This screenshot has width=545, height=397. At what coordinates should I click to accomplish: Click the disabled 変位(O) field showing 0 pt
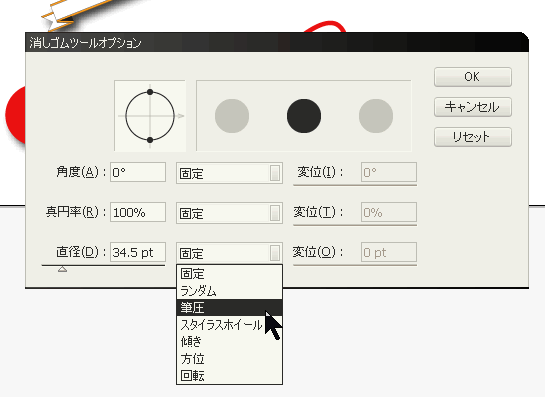(x=389, y=252)
